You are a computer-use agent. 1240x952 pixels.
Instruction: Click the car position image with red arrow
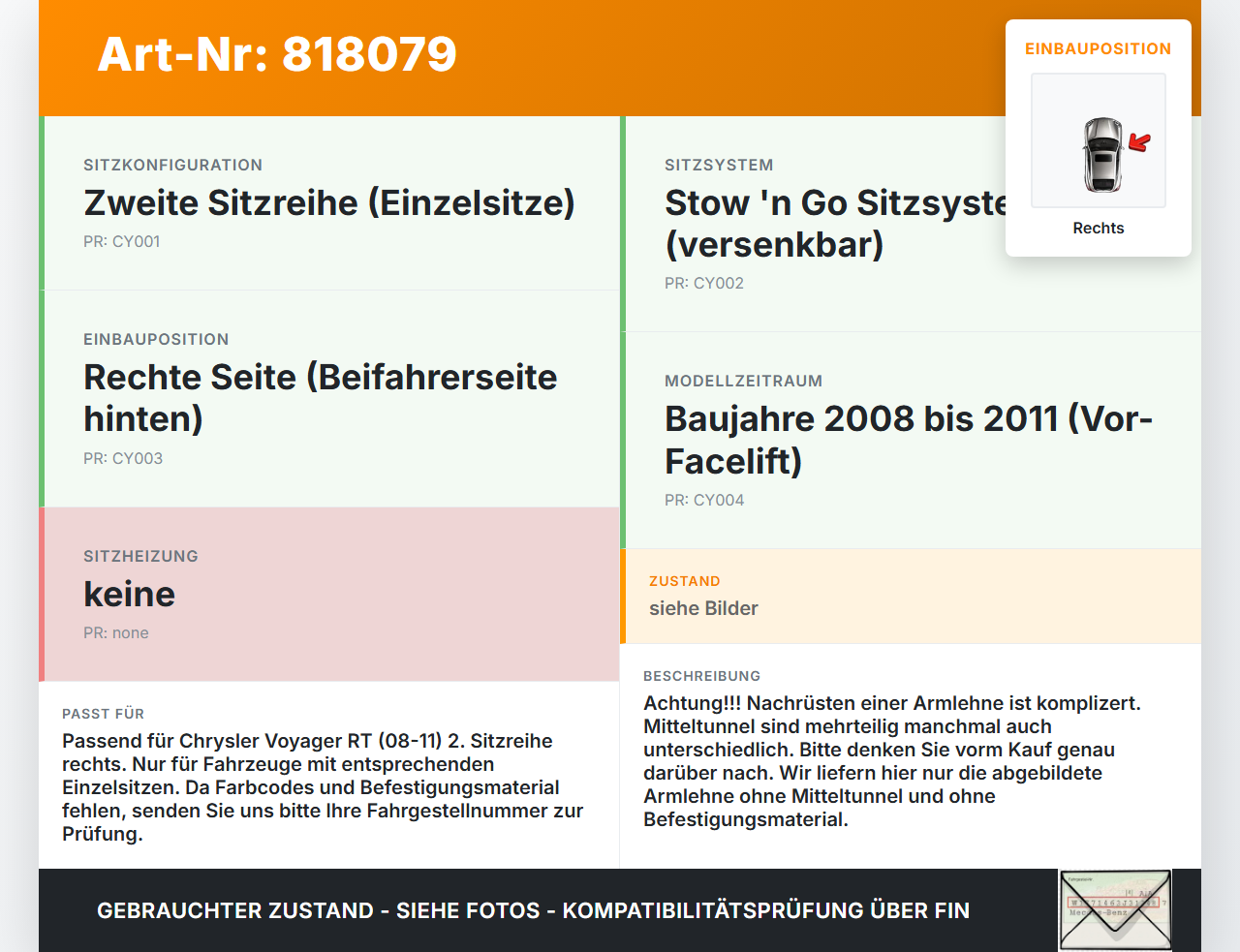coord(1099,140)
